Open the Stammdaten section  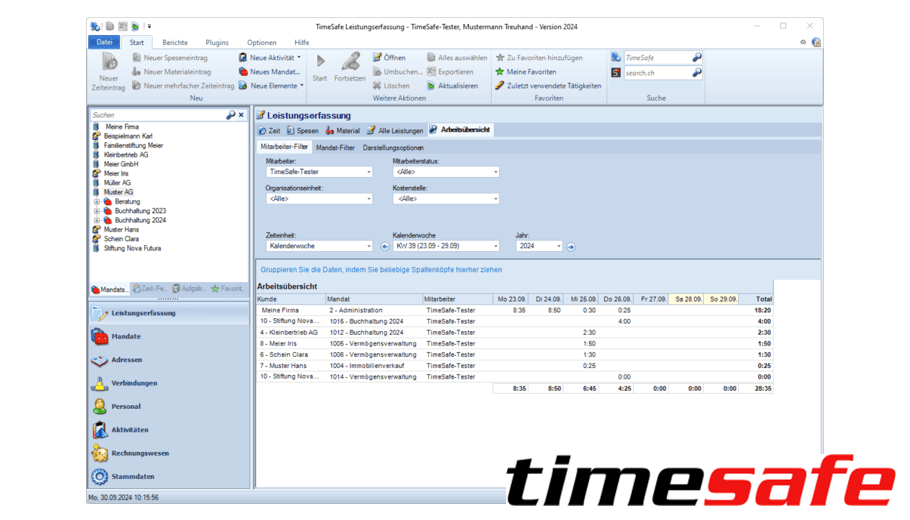pos(132,477)
